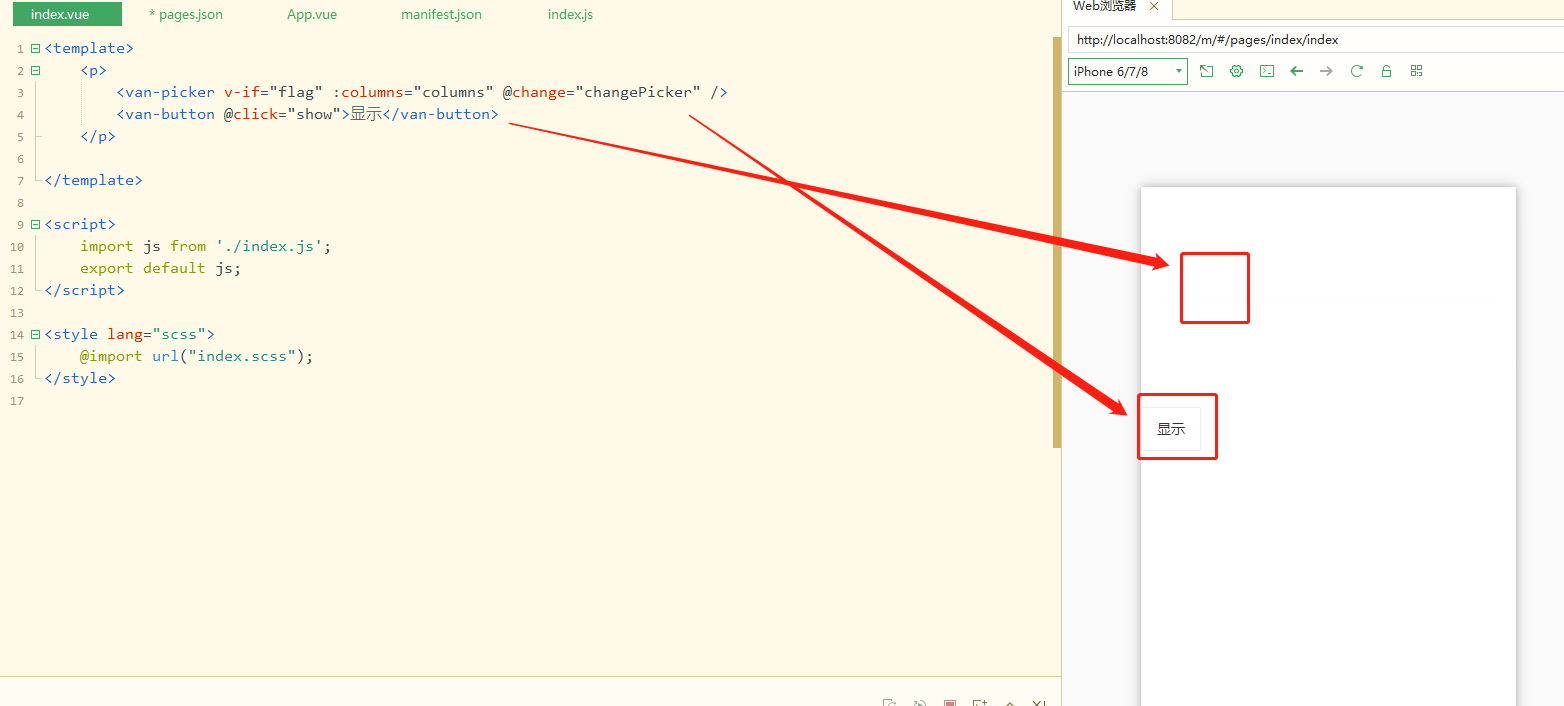This screenshot has height=706, width=1564.
Task: Collapse the p tag block on line 2
Action: coord(36,70)
